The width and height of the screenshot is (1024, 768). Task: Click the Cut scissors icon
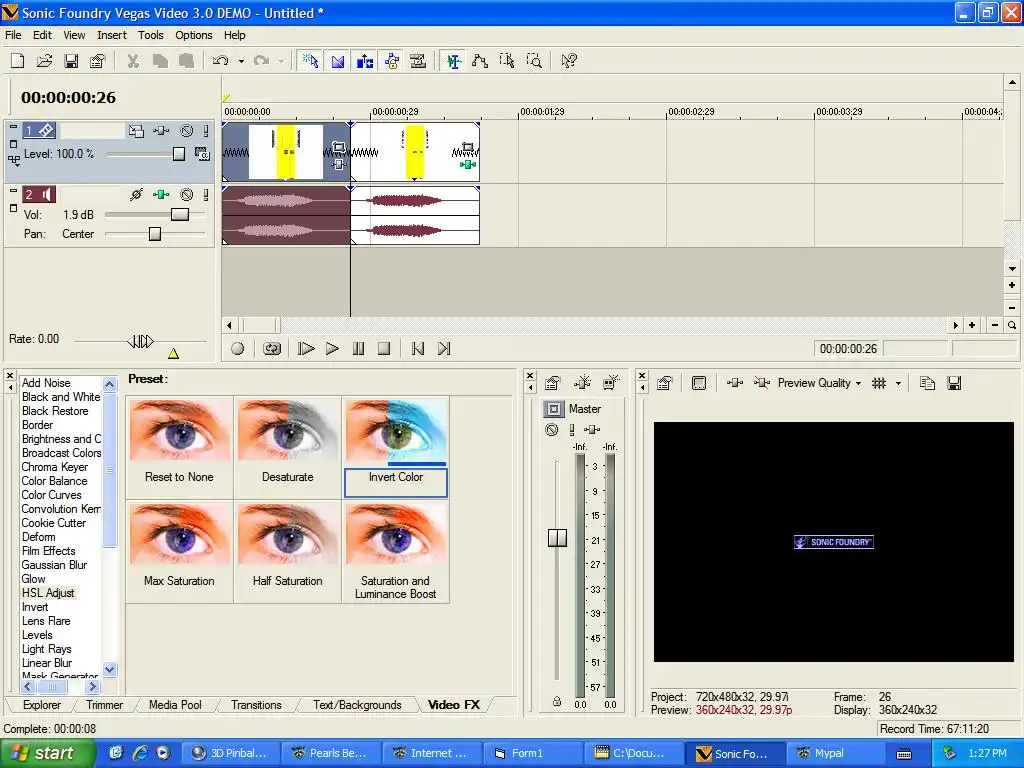click(x=133, y=61)
